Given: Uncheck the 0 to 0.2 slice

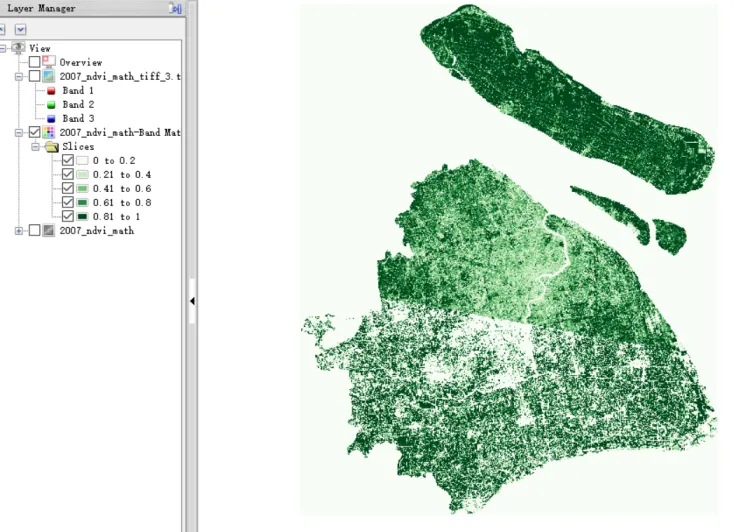Looking at the screenshot, I should 67,160.
